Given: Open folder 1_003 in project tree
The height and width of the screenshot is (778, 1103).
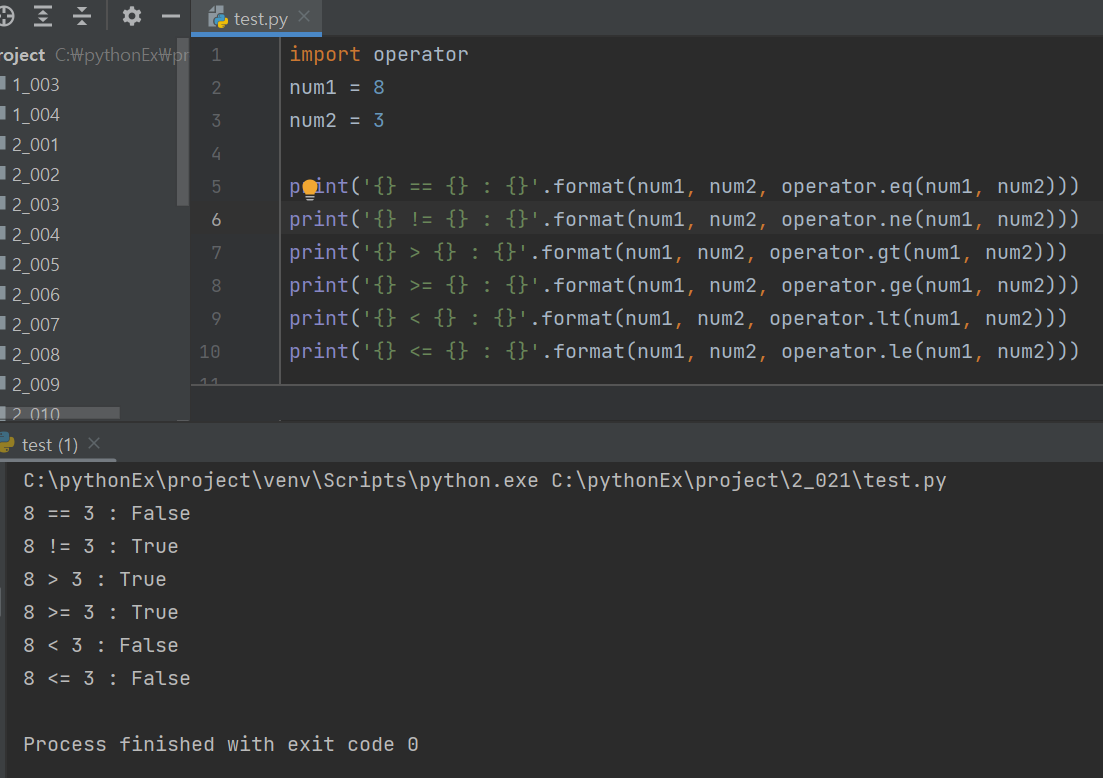Looking at the screenshot, I should (35, 84).
